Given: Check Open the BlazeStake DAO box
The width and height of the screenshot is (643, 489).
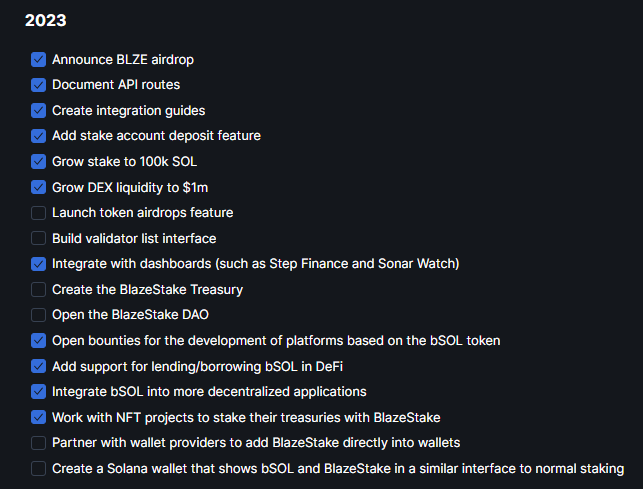Looking at the screenshot, I should pyautogui.click(x=38, y=315).
